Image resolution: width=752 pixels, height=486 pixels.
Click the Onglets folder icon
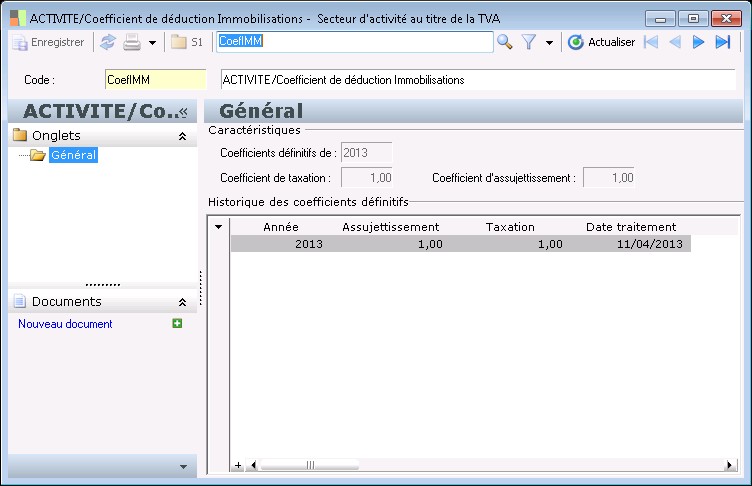tap(20, 135)
